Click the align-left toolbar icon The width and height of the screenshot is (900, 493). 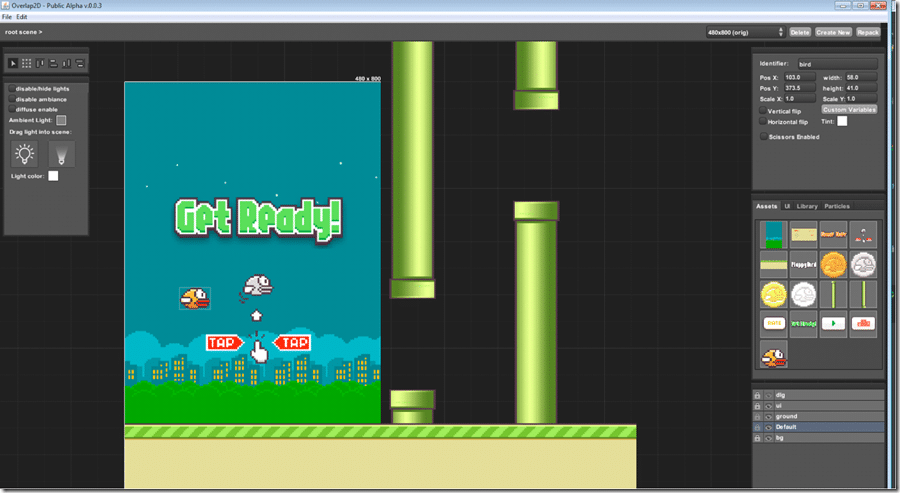(53, 63)
